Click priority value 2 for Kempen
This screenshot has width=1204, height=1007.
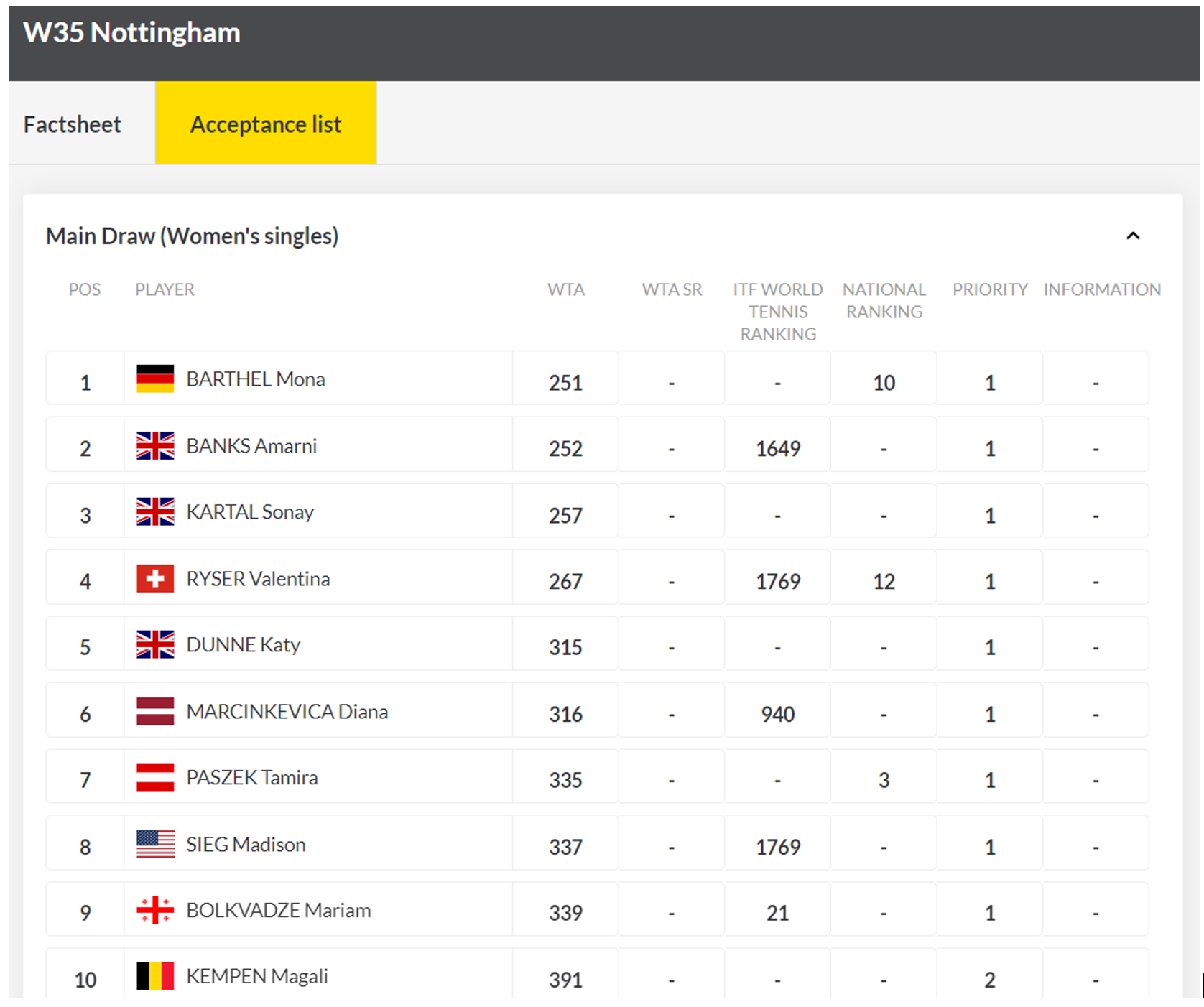(990, 980)
